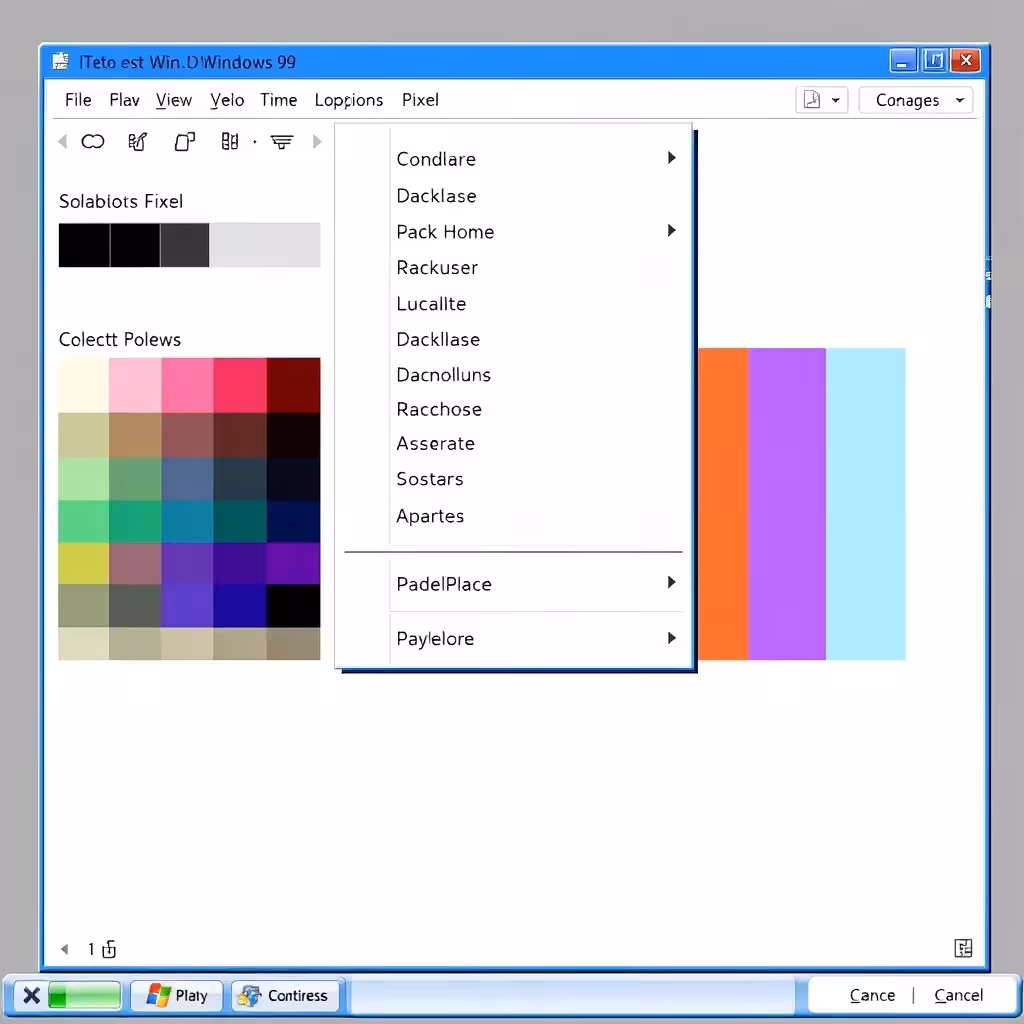Click the X icon on the taskbar
This screenshot has height=1024, width=1024.
(31, 995)
